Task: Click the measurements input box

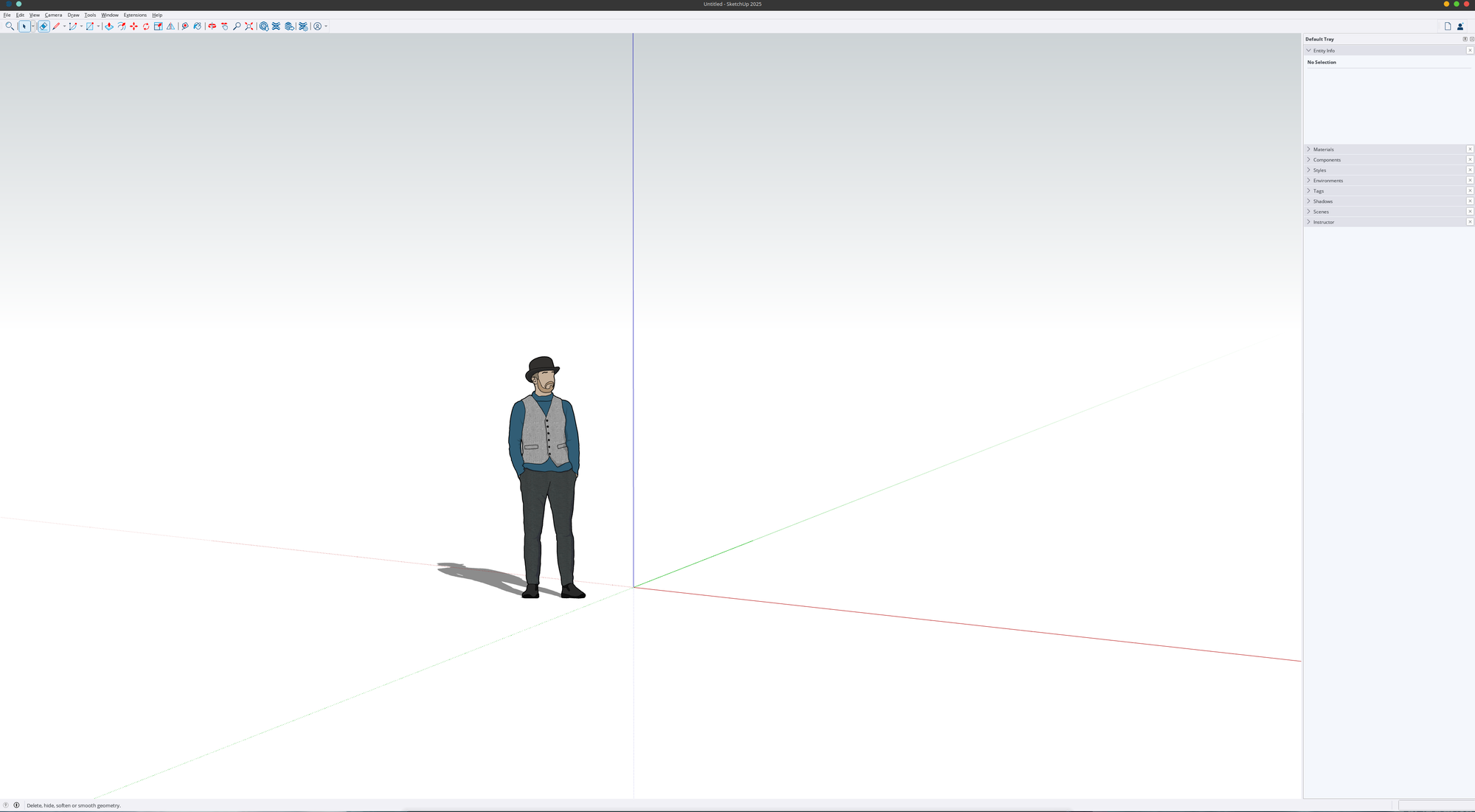Action: [1436, 805]
